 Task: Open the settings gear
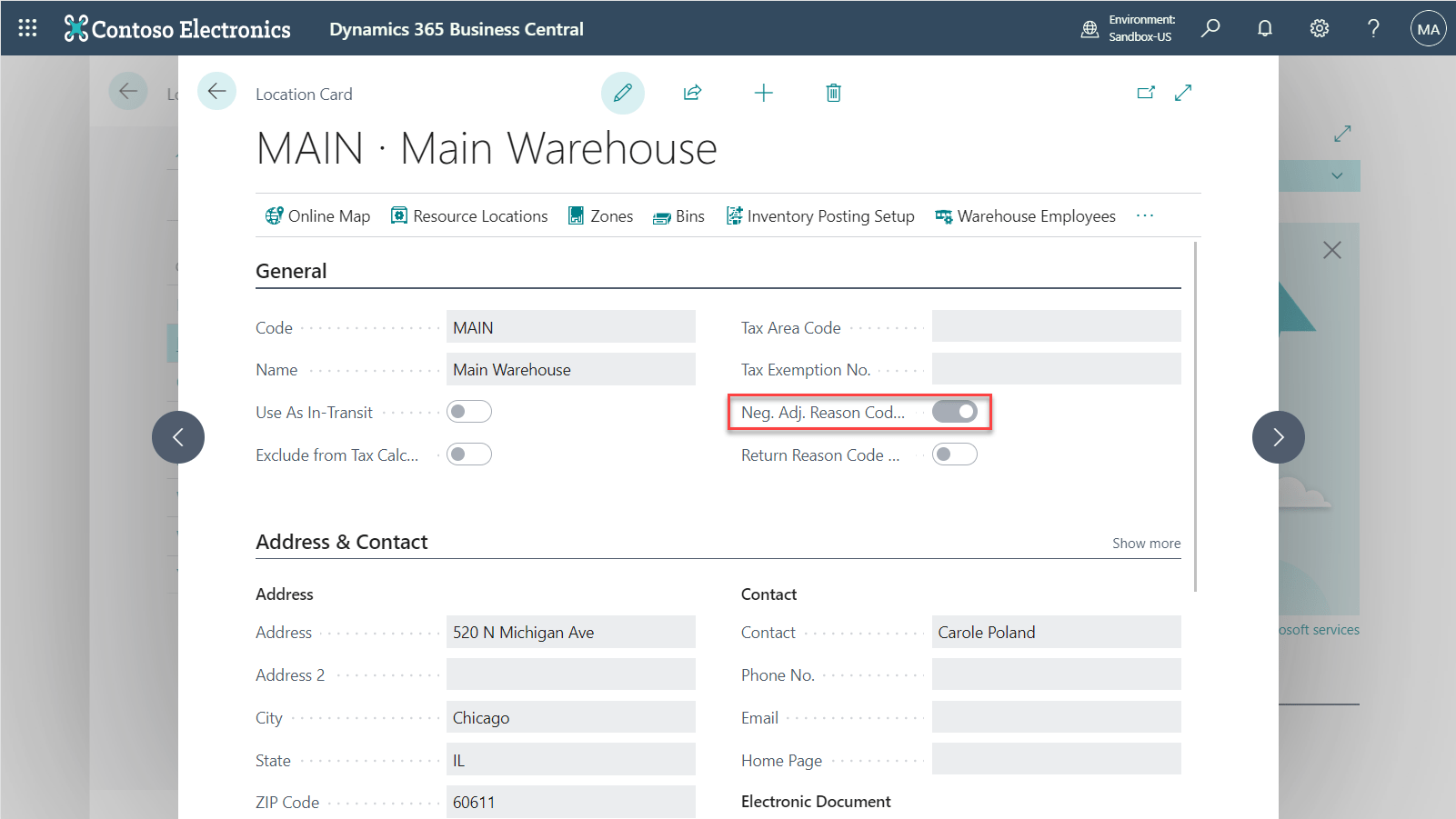pyautogui.click(x=1319, y=28)
